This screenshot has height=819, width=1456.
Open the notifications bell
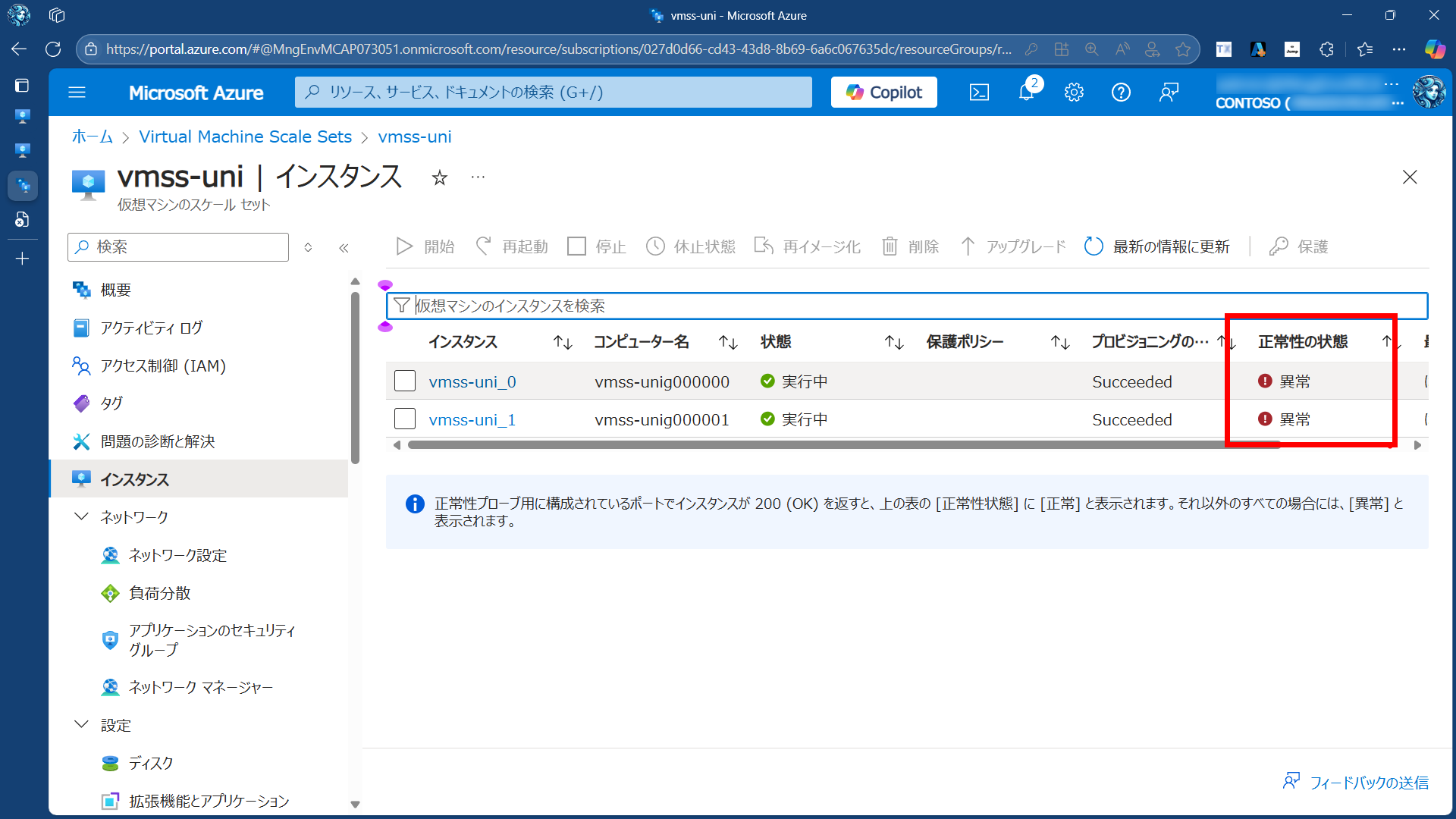pos(1026,93)
